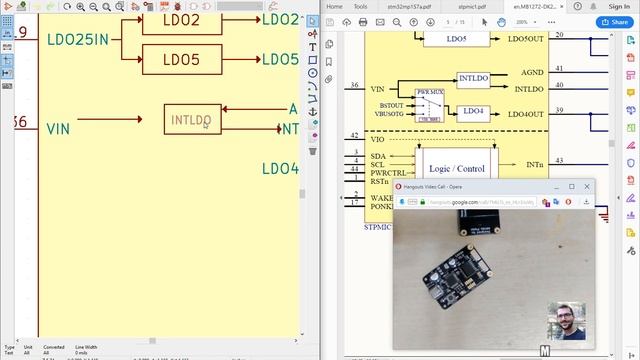
Task: Open the Comment tool in right pane
Action: [631, 93]
